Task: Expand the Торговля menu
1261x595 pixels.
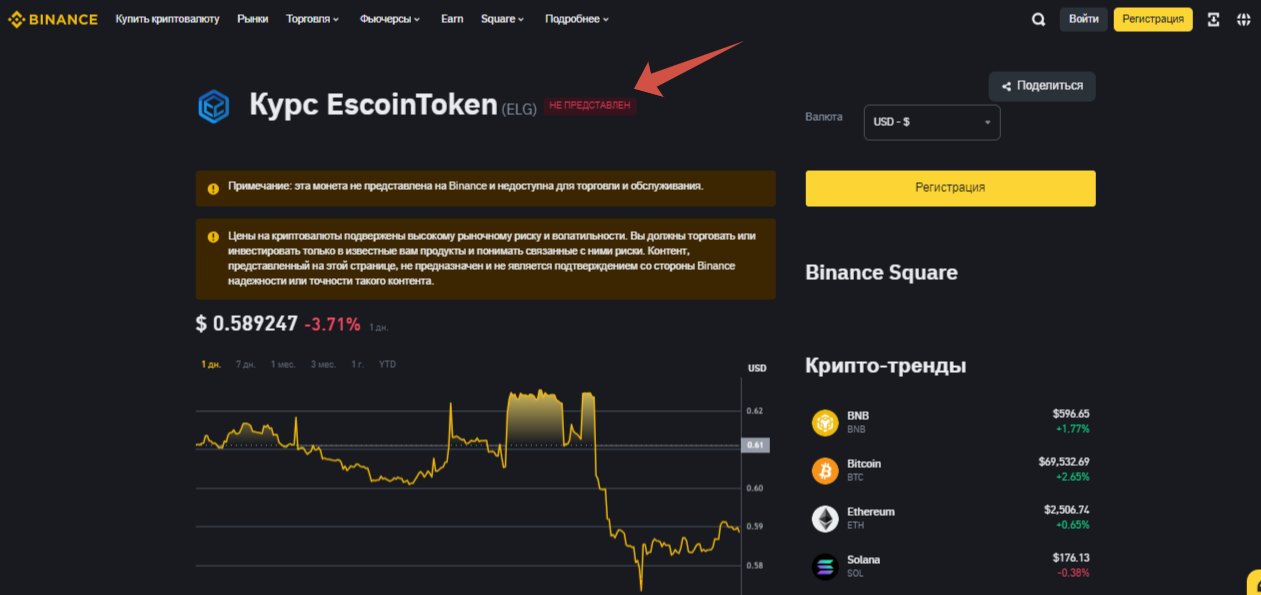Action: (x=312, y=19)
